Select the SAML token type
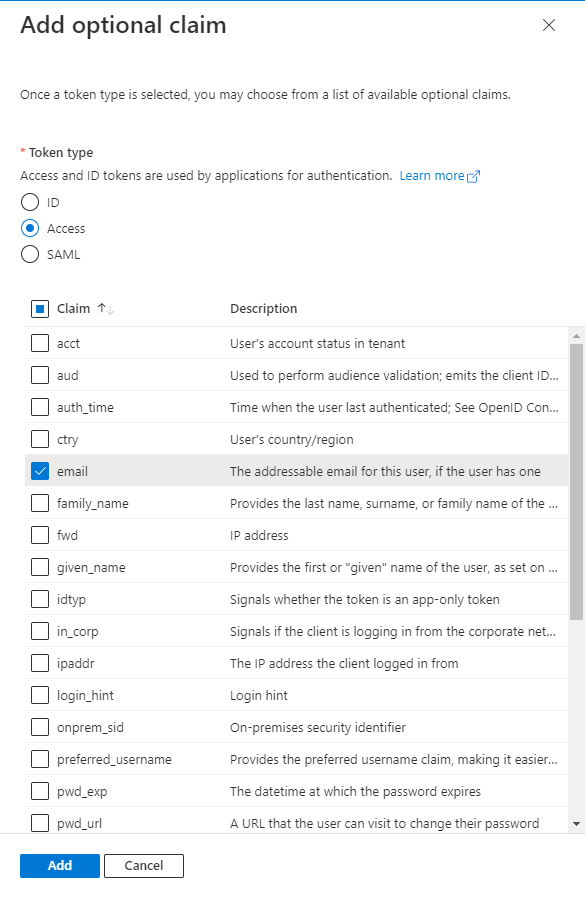The width and height of the screenshot is (585, 897). point(30,254)
